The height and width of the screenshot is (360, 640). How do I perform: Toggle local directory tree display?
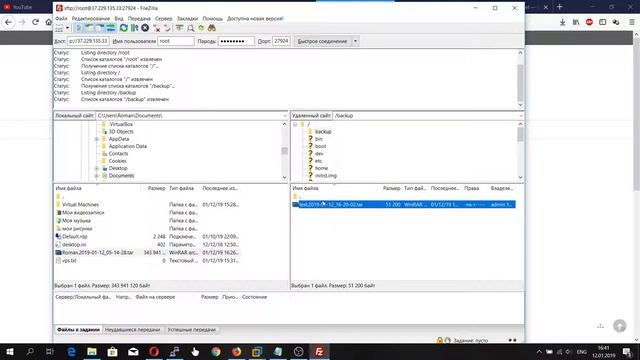pyautogui.click(x=89, y=28)
